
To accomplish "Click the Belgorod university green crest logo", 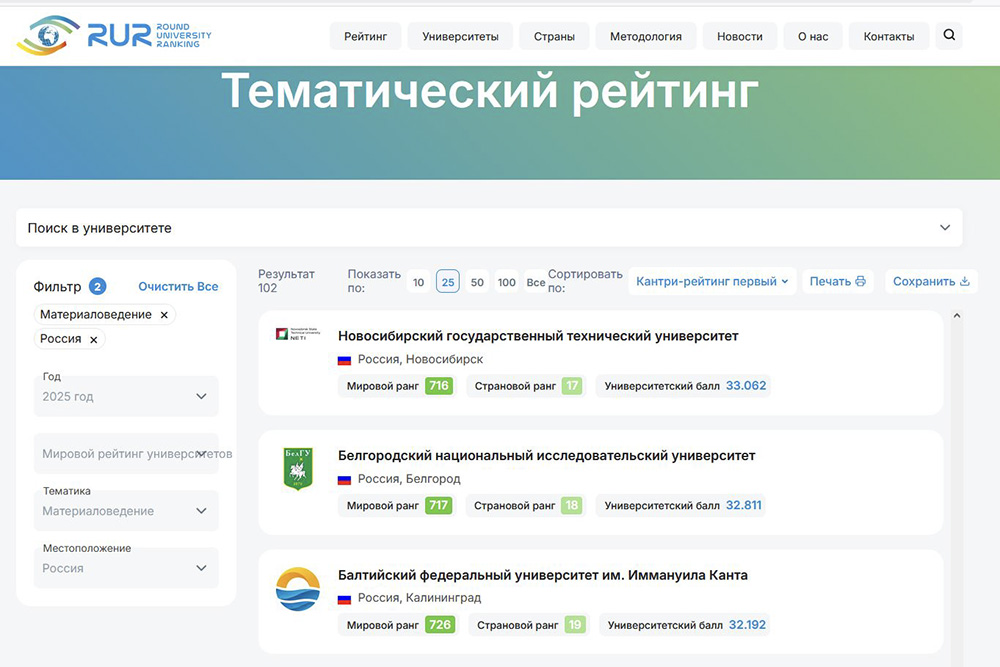I will tap(298, 469).
